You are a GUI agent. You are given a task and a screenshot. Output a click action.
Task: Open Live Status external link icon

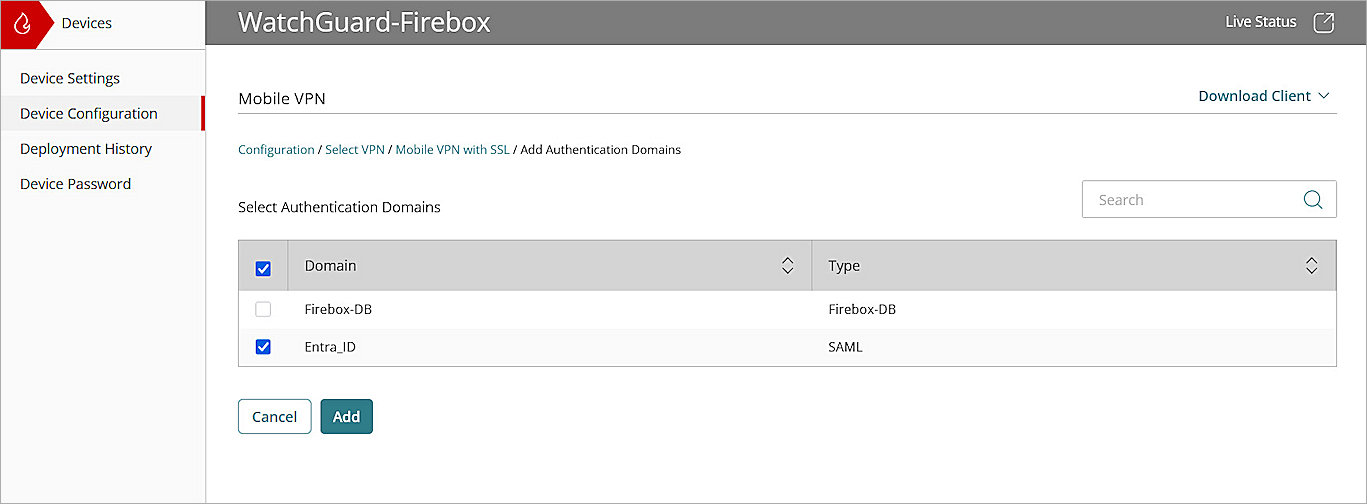(1323, 22)
